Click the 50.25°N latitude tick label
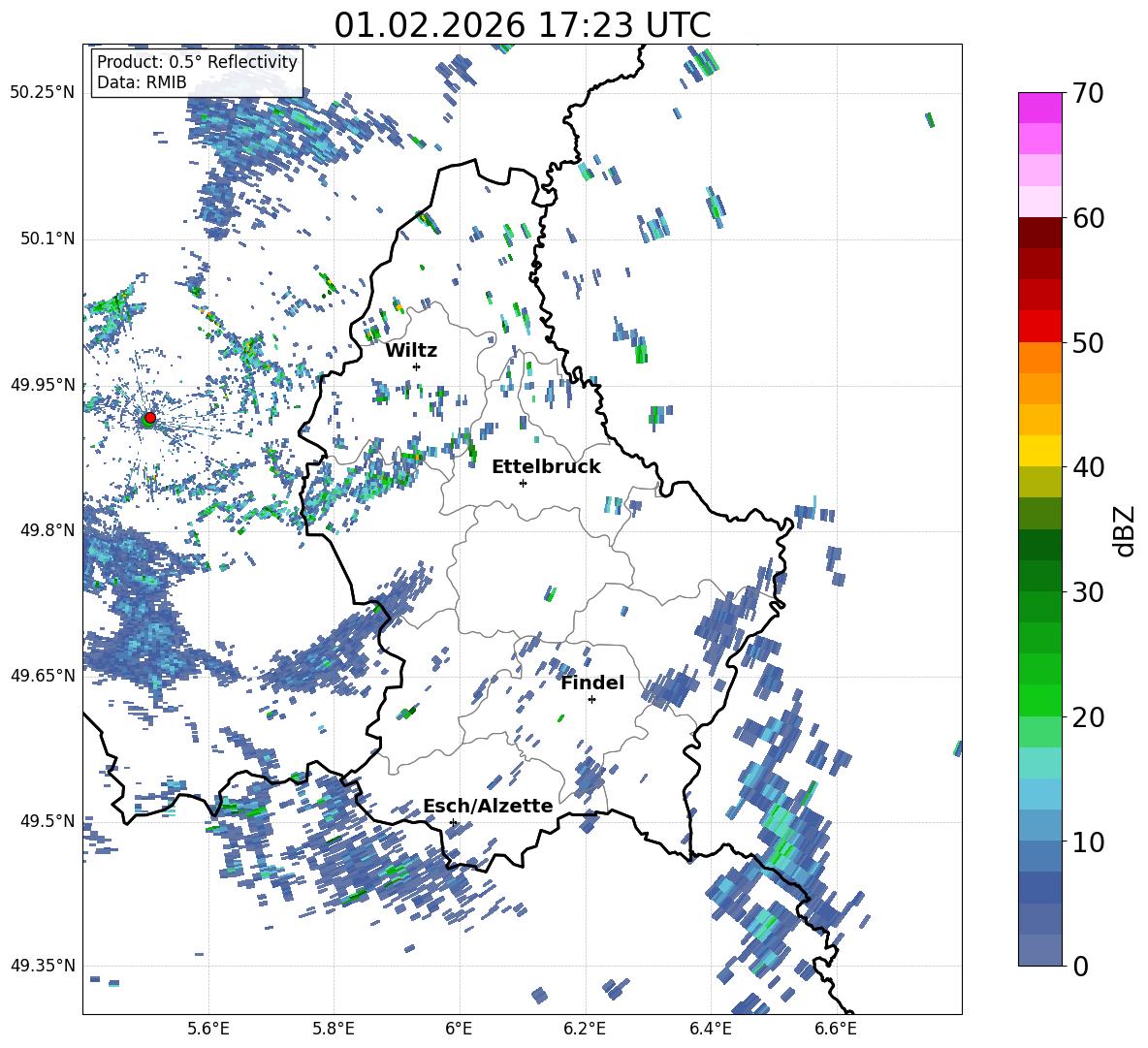 43,93
